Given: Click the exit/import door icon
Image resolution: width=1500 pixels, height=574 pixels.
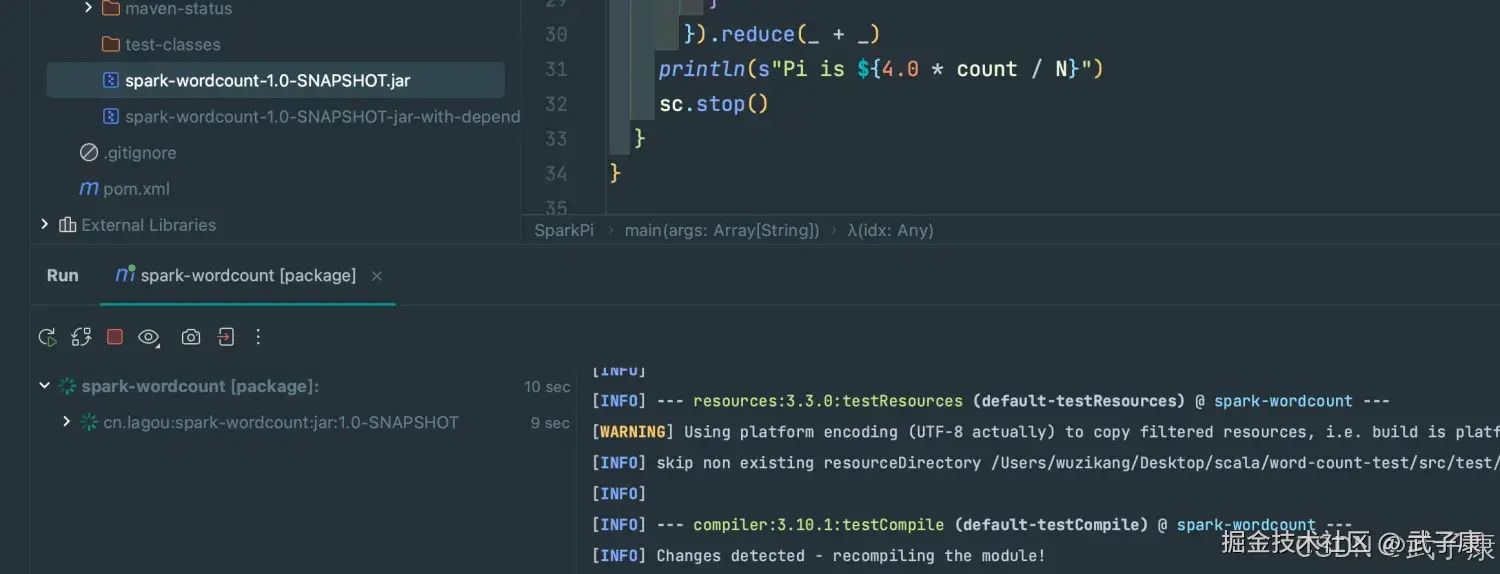Looking at the screenshot, I should (226, 337).
